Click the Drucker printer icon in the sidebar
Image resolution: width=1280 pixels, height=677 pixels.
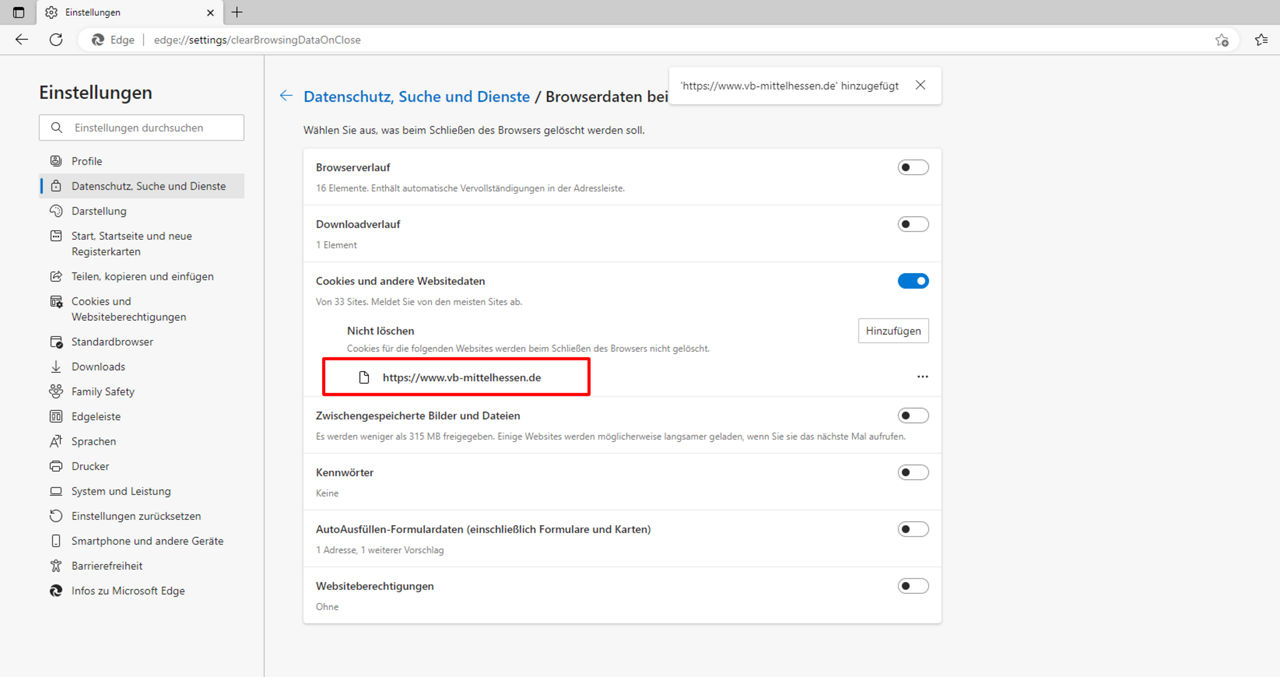tap(57, 466)
